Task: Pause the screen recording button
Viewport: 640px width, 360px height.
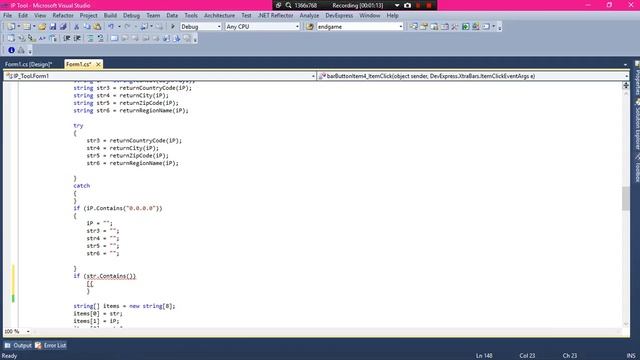Action: (418, 5)
